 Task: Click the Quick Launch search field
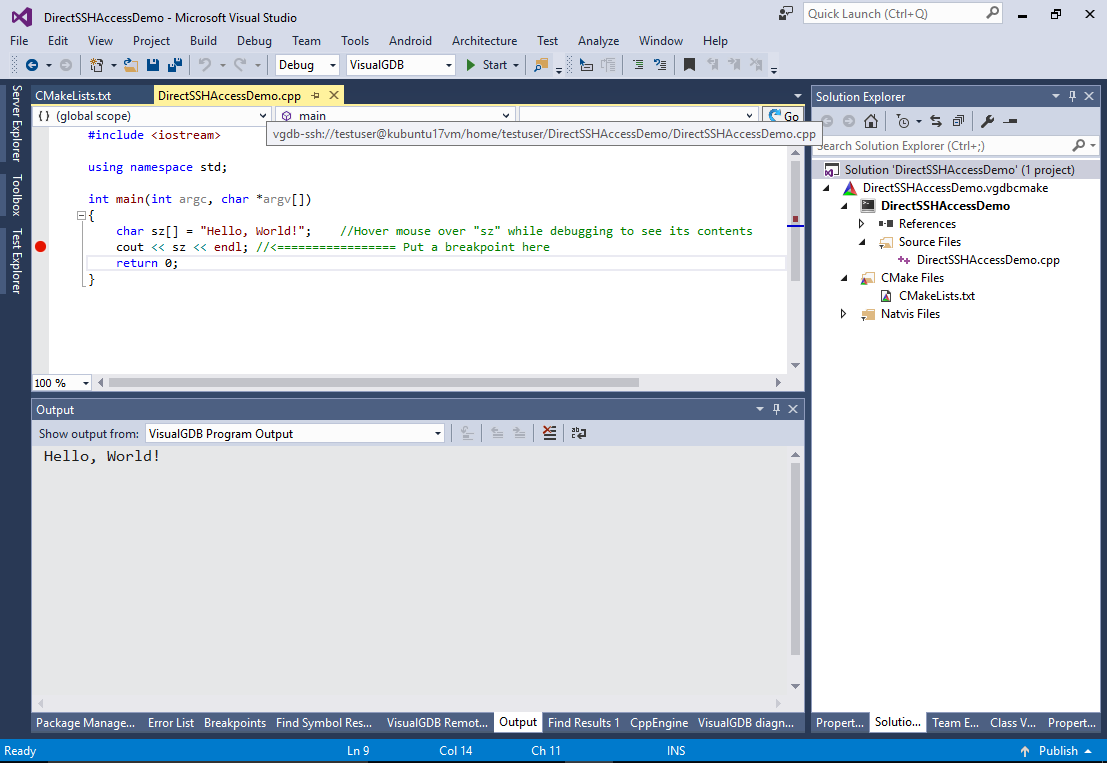(902, 13)
